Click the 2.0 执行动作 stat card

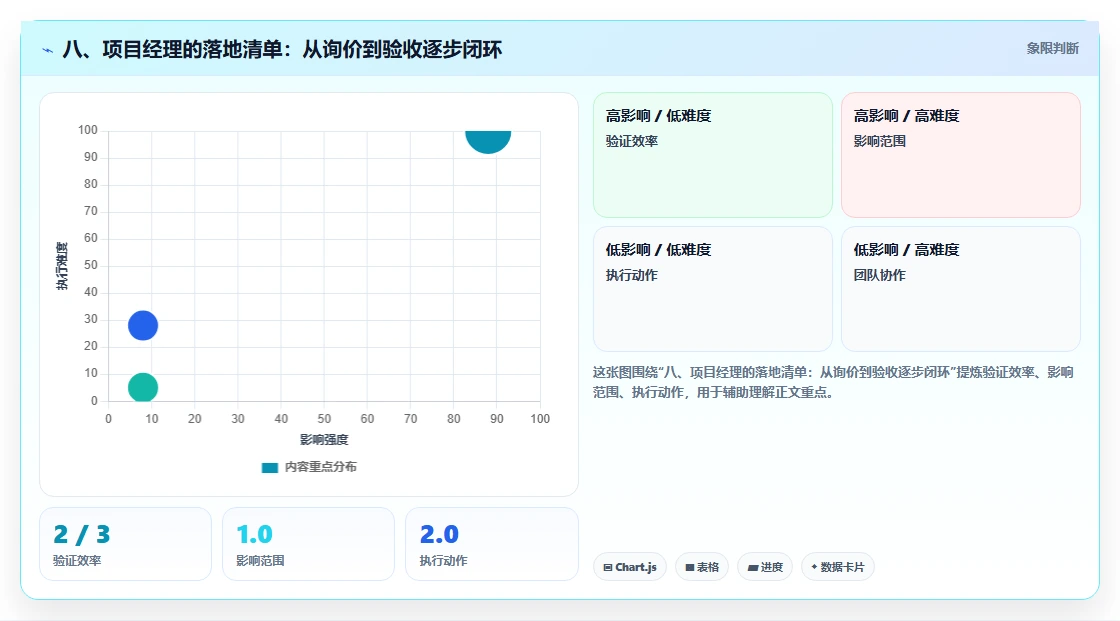[x=491, y=545]
